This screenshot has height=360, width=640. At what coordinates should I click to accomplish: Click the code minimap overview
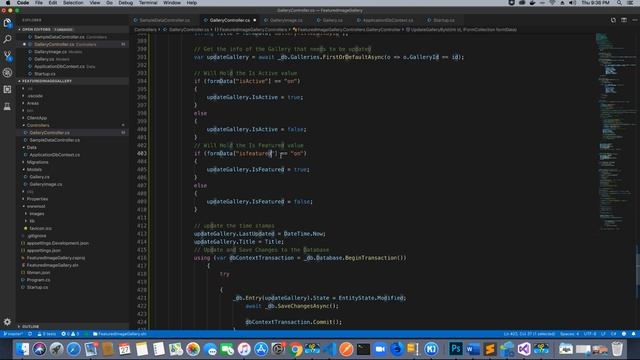point(616,131)
